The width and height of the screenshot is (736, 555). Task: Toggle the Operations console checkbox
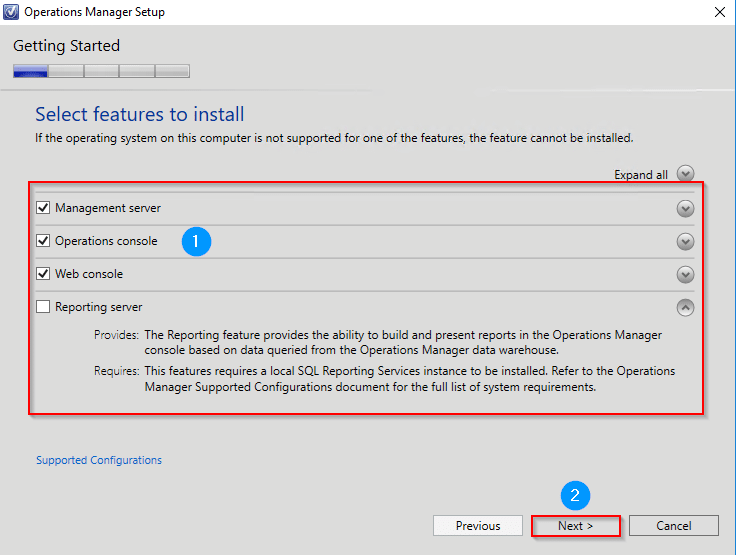pos(43,240)
